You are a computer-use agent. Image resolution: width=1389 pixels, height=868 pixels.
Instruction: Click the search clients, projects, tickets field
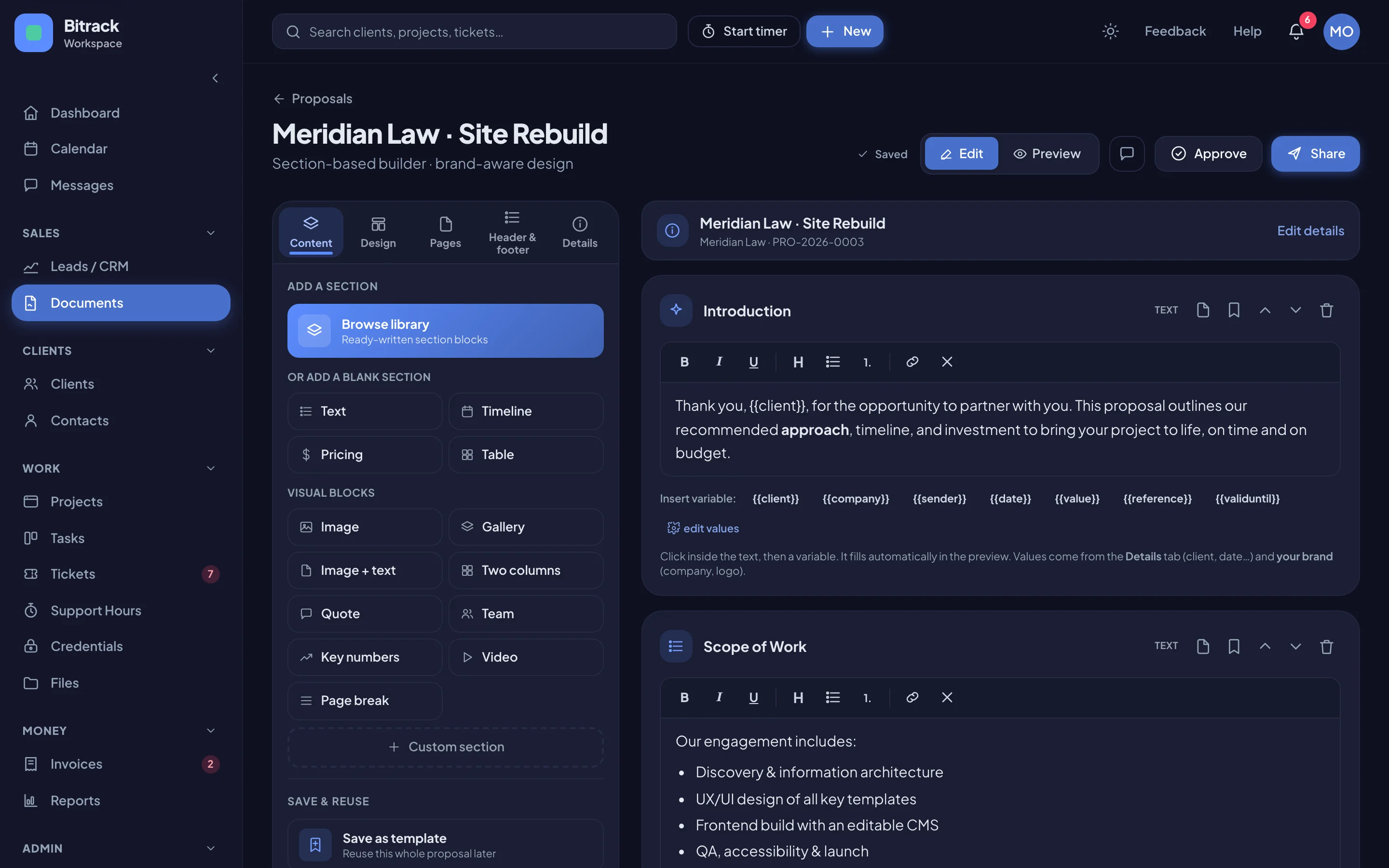point(474,31)
